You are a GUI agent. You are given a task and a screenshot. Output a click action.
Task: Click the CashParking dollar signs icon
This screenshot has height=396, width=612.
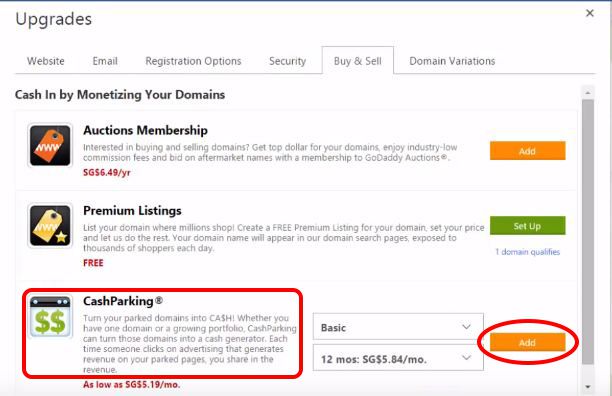(x=50, y=316)
